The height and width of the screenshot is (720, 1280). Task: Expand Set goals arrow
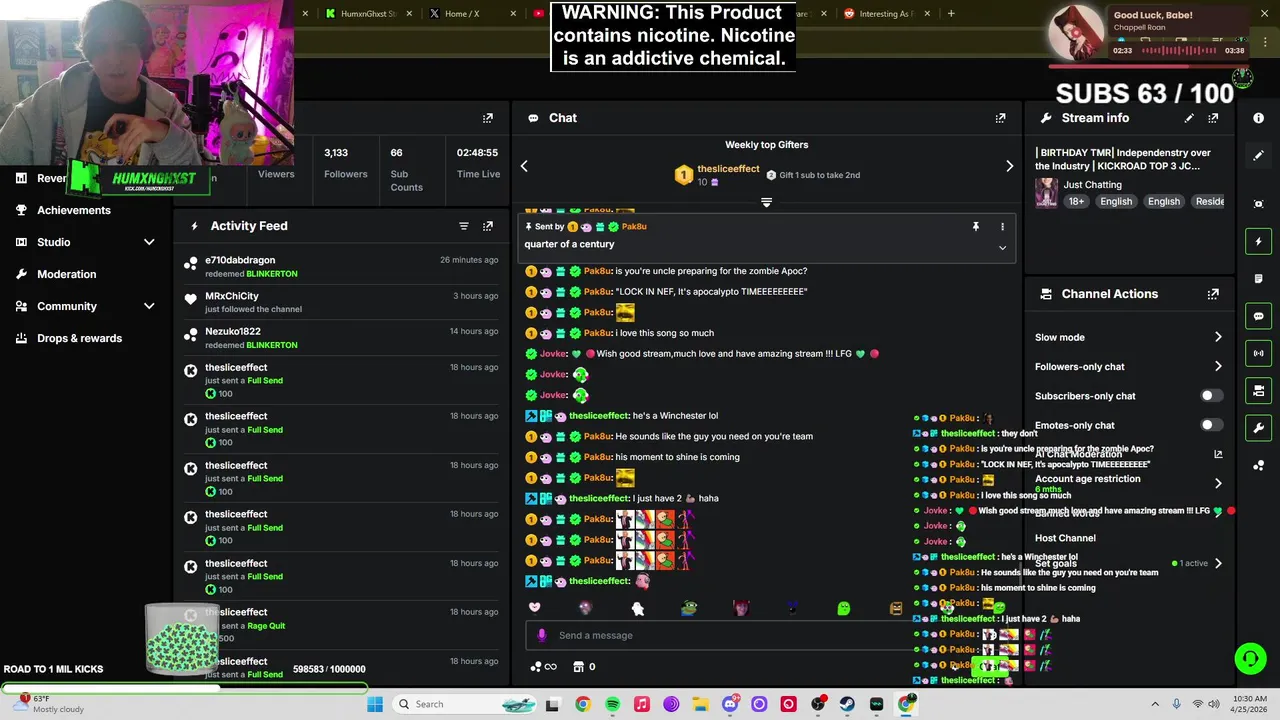[1218, 563]
